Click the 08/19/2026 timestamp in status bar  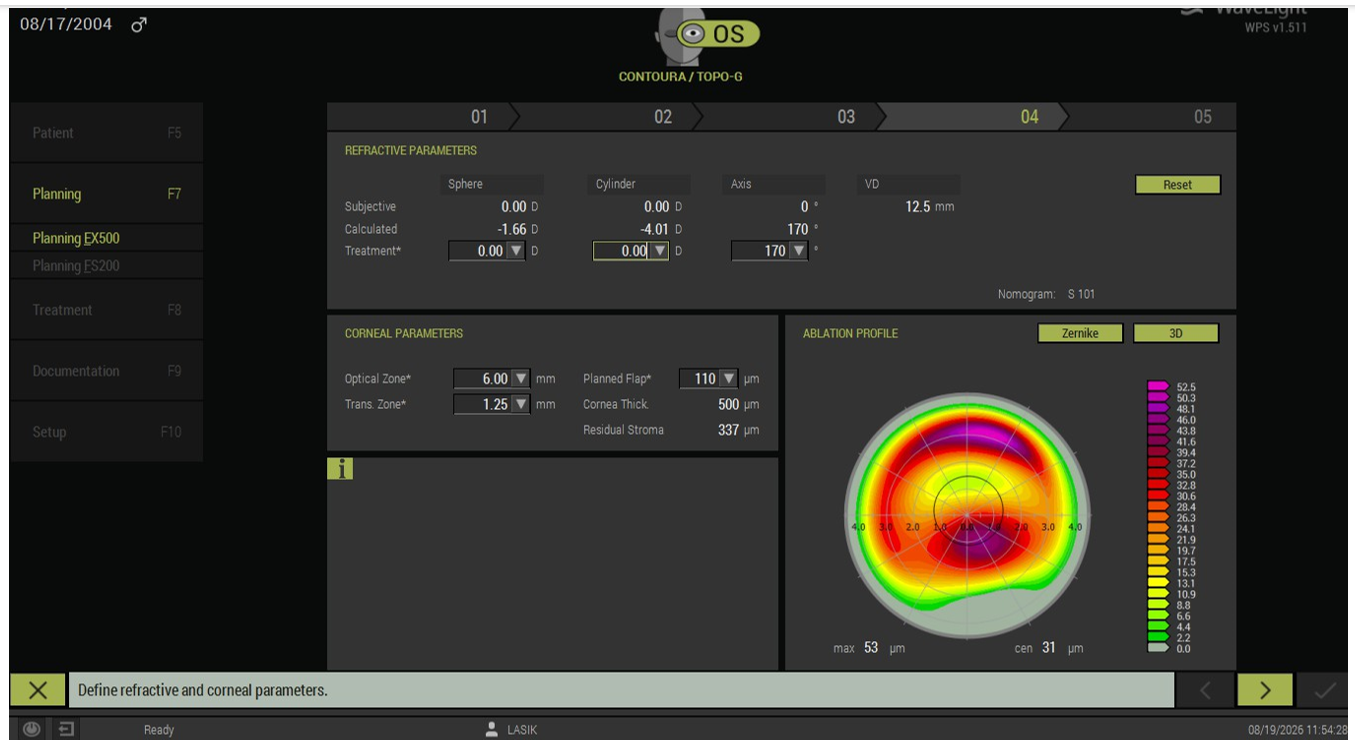point(1297,730)
